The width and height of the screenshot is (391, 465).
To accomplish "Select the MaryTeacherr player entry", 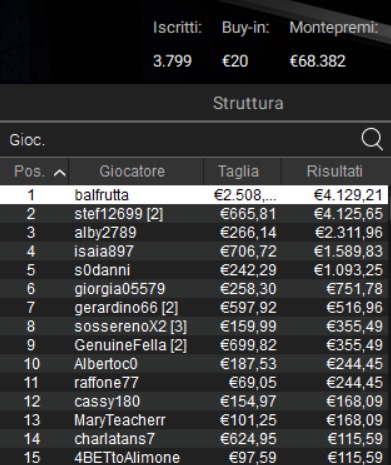I will 194,420.
